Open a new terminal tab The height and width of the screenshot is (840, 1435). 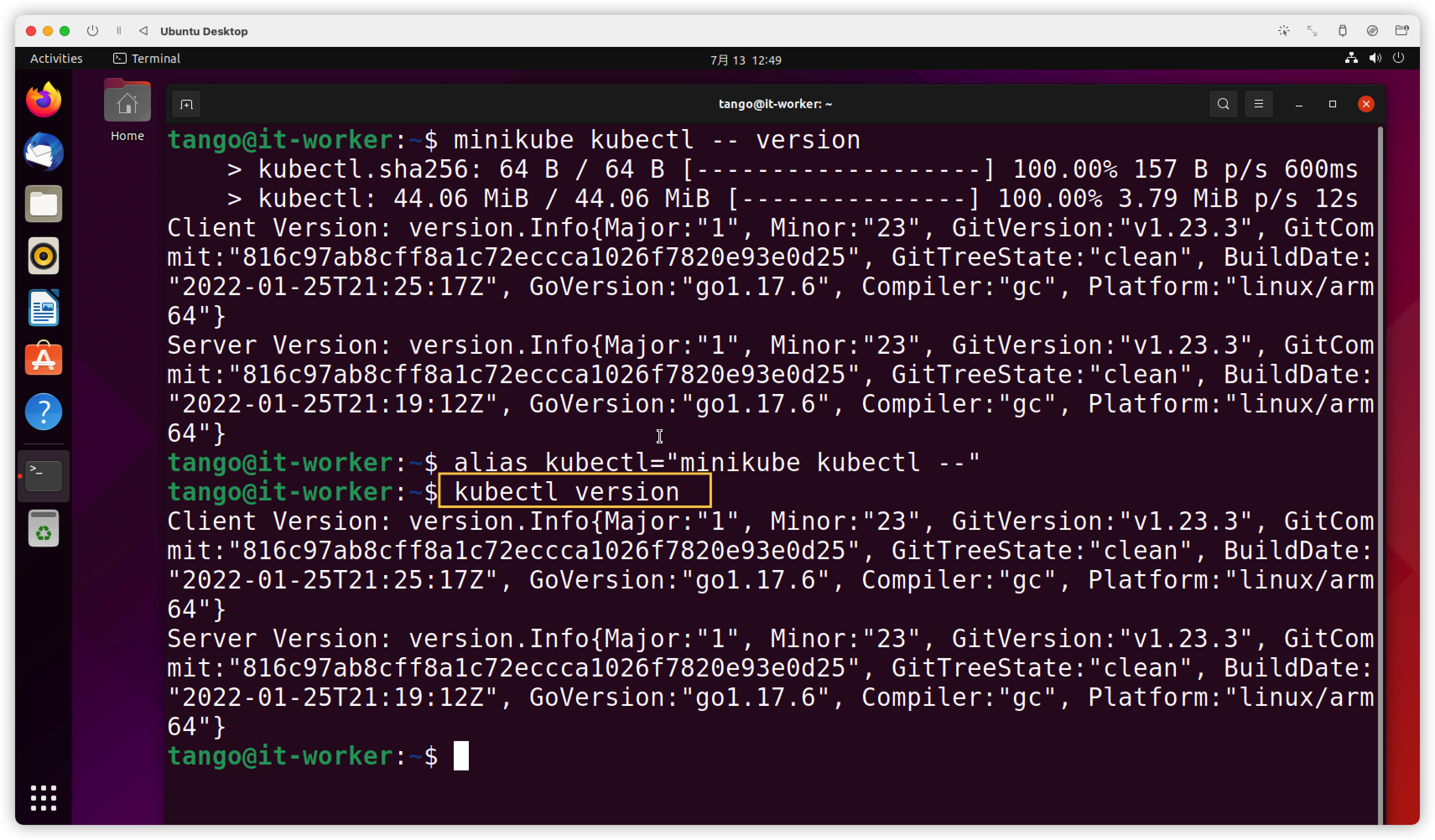point(186,104)
